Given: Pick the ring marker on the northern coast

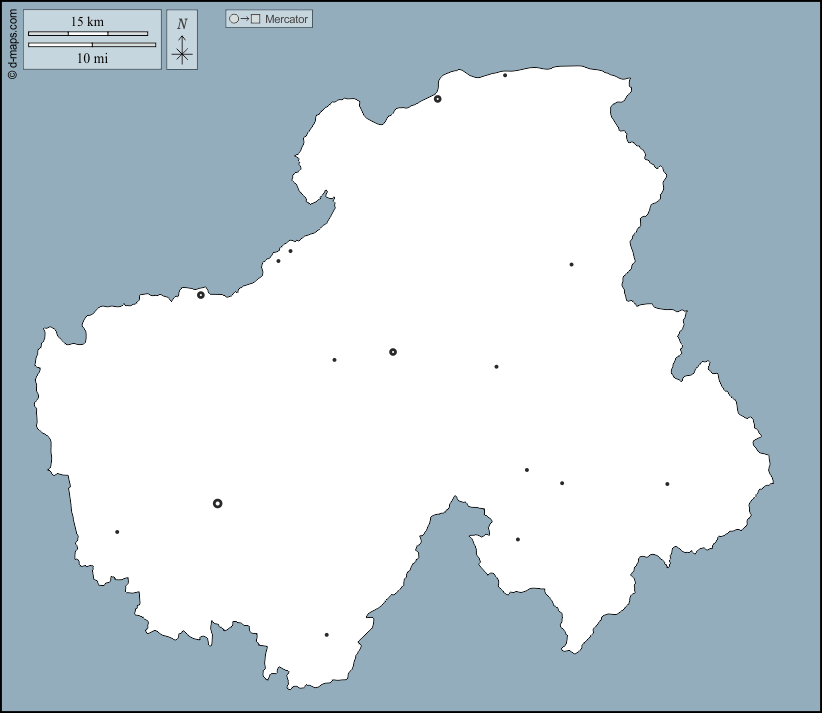Looking at the screenshot, I should click(438, 99).
